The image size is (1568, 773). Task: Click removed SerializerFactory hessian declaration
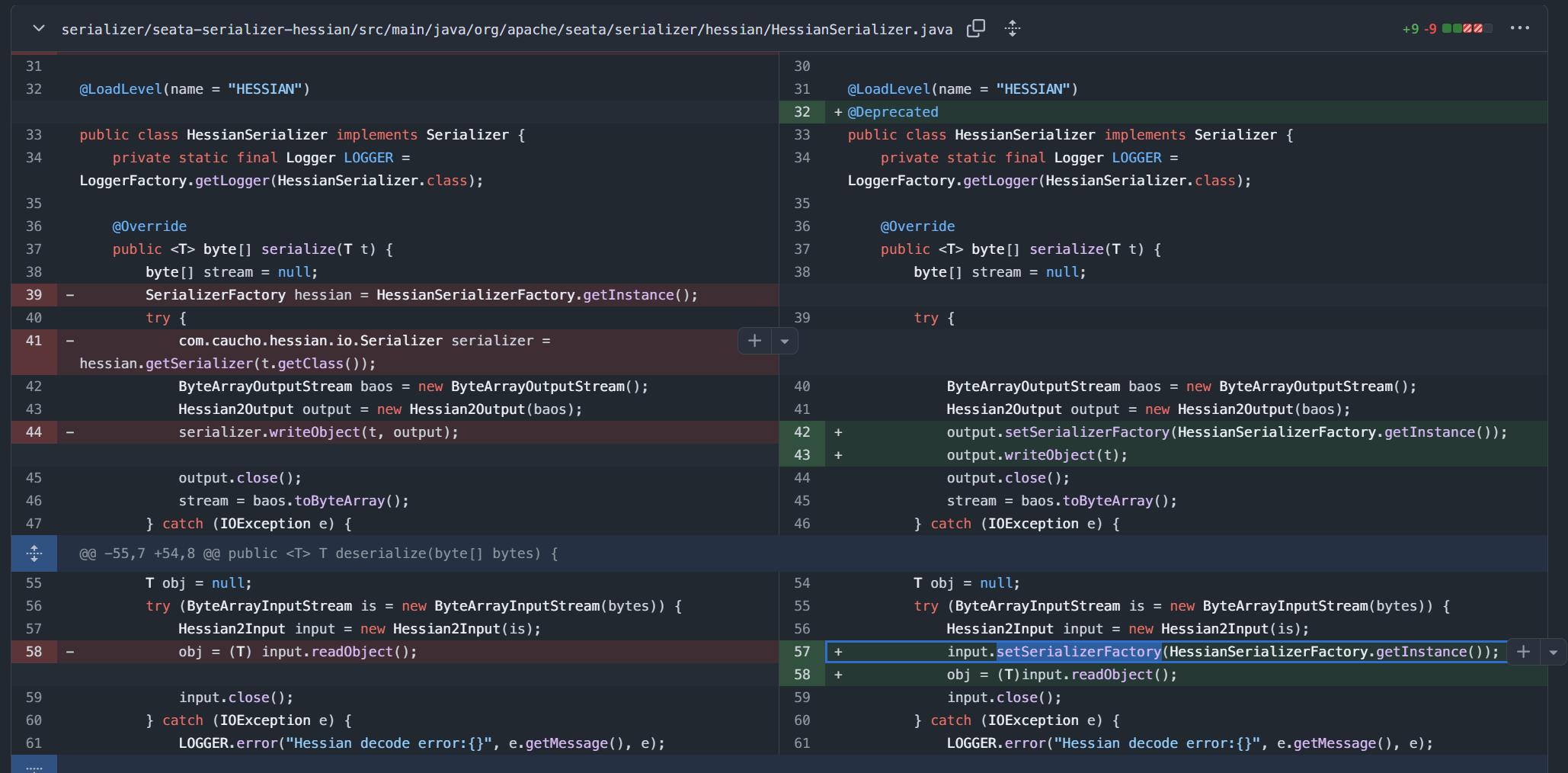point(421,295)
